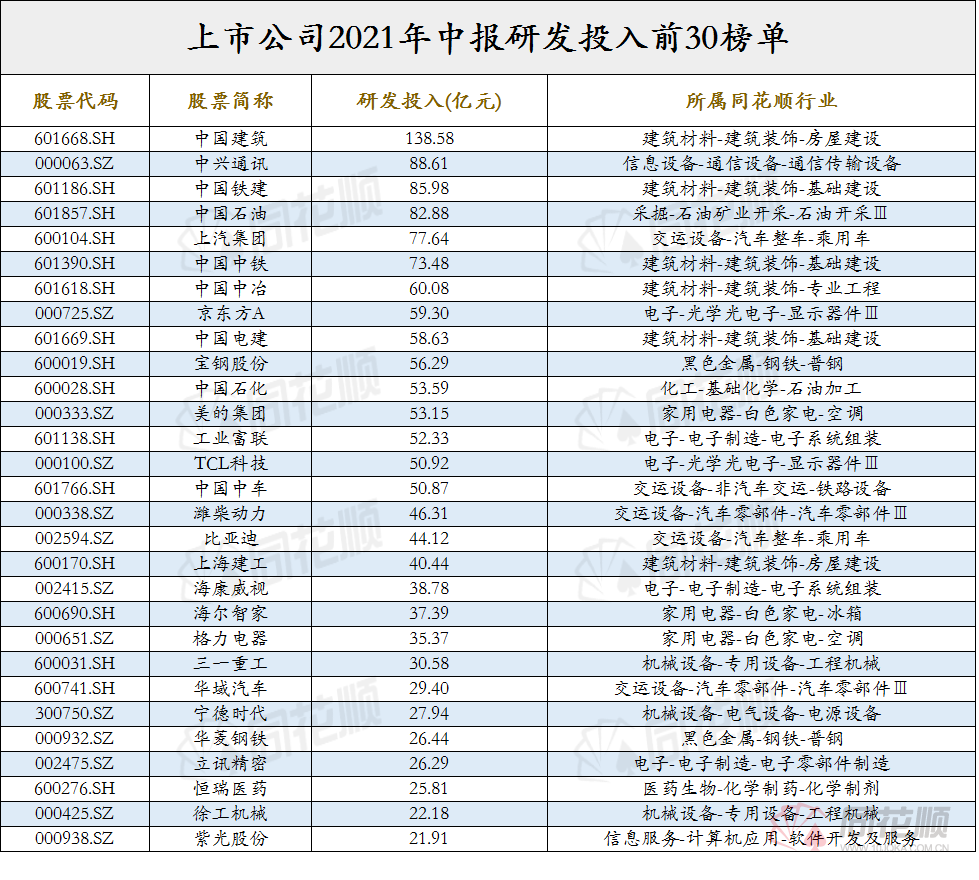Click industry 建筑材料-建筑装饰-专业工程
979x880 pixels.
(x=761, y=289)
